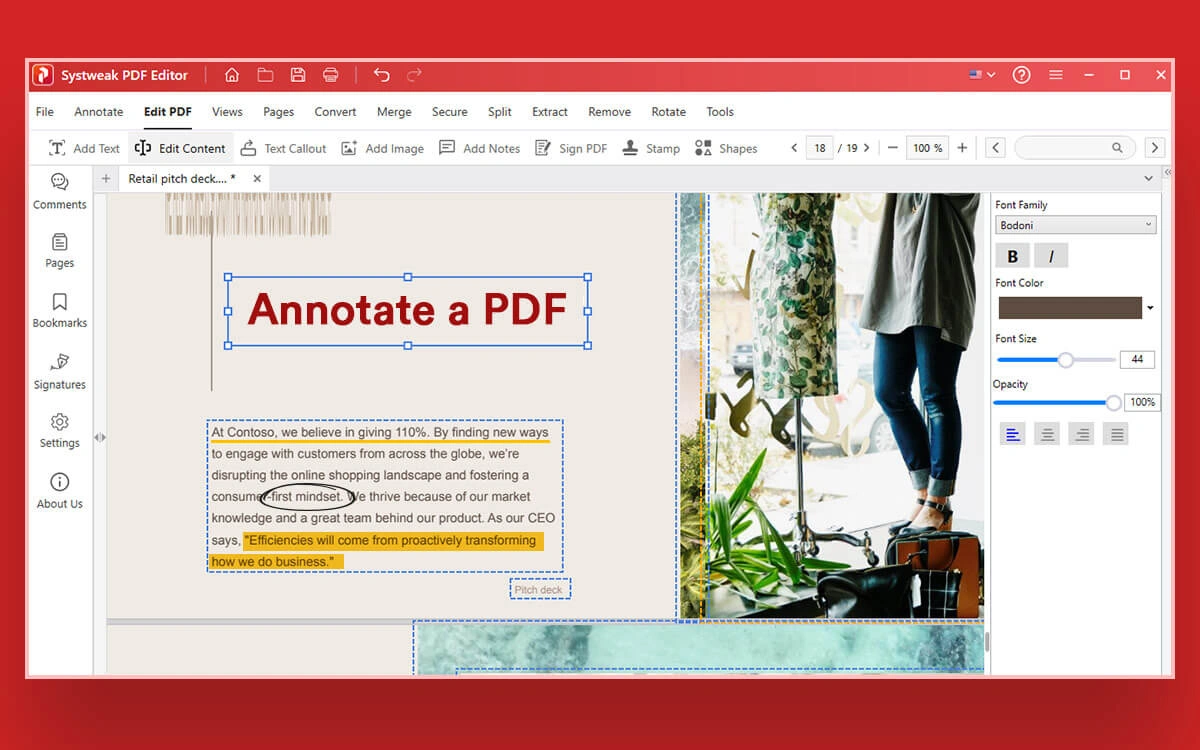Viewport: 1200px width, 750px height.
Task: Click the Home icon in title bar
Action: coord(232,75)
